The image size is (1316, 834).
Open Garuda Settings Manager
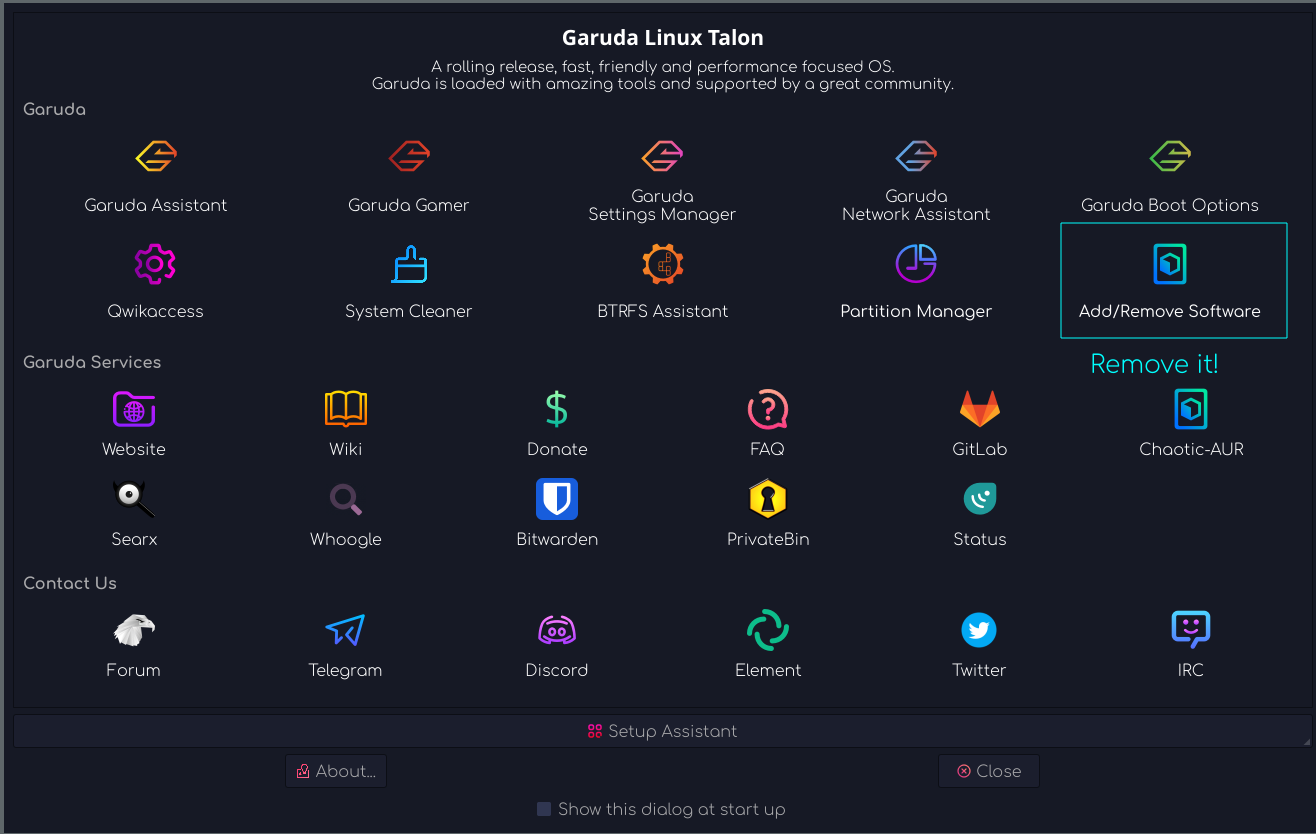(x=661, y=157)
